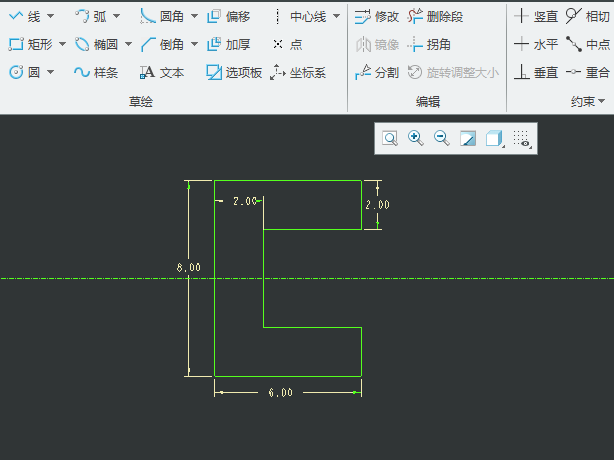Apply the 相切 (Tangent) constraint
Screen dimensions: 614x460
(x=588, y=16)
